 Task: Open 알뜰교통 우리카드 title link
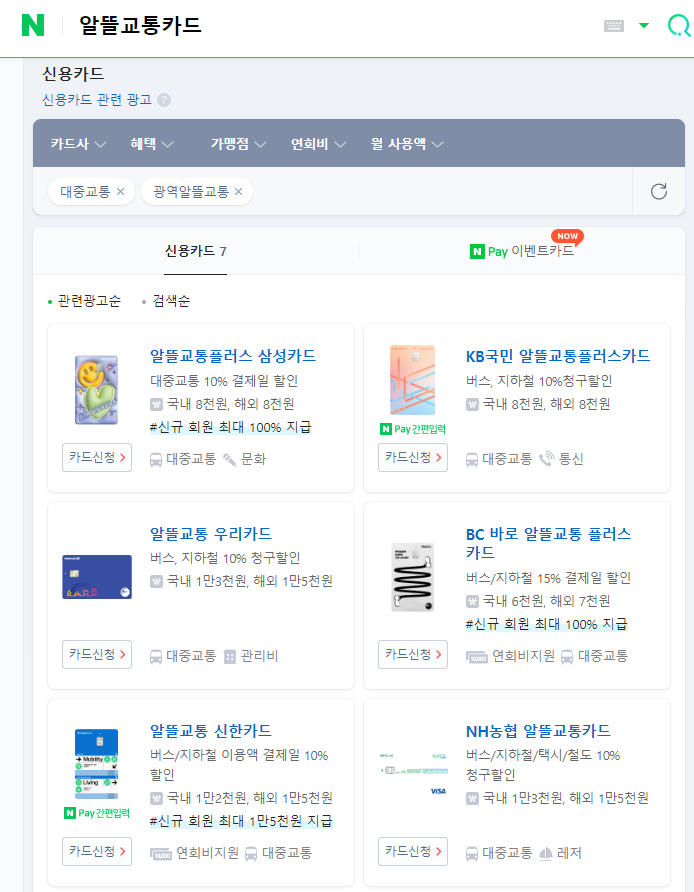tap(210, 534)
